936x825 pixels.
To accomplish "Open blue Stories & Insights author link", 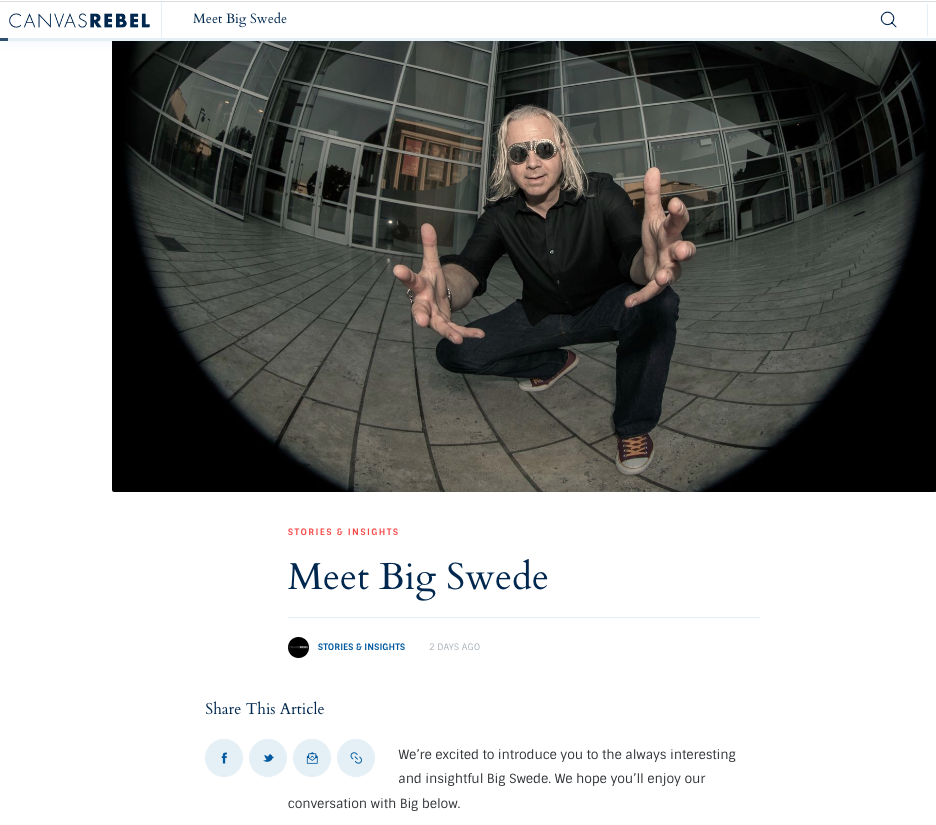I will [x=361, y=647].
